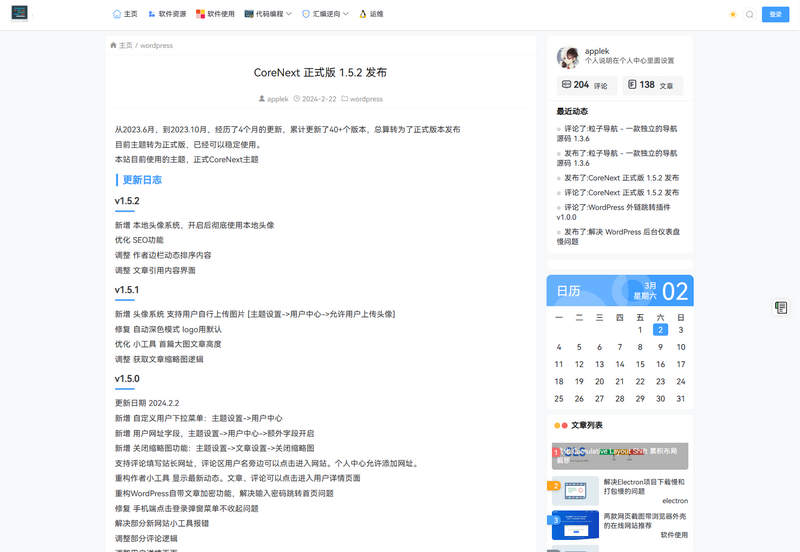
Task: Click the 最近动态 section heading
Action: tap(572, 111)
